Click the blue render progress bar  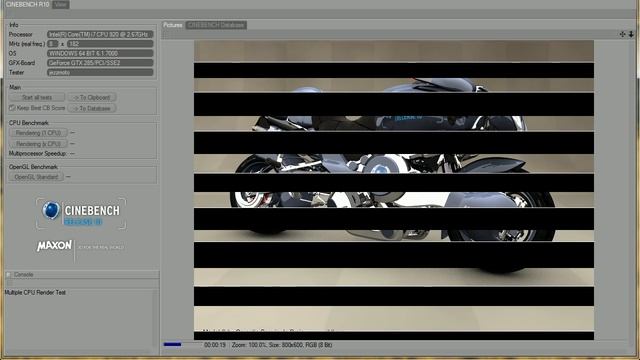click(172, 344)
